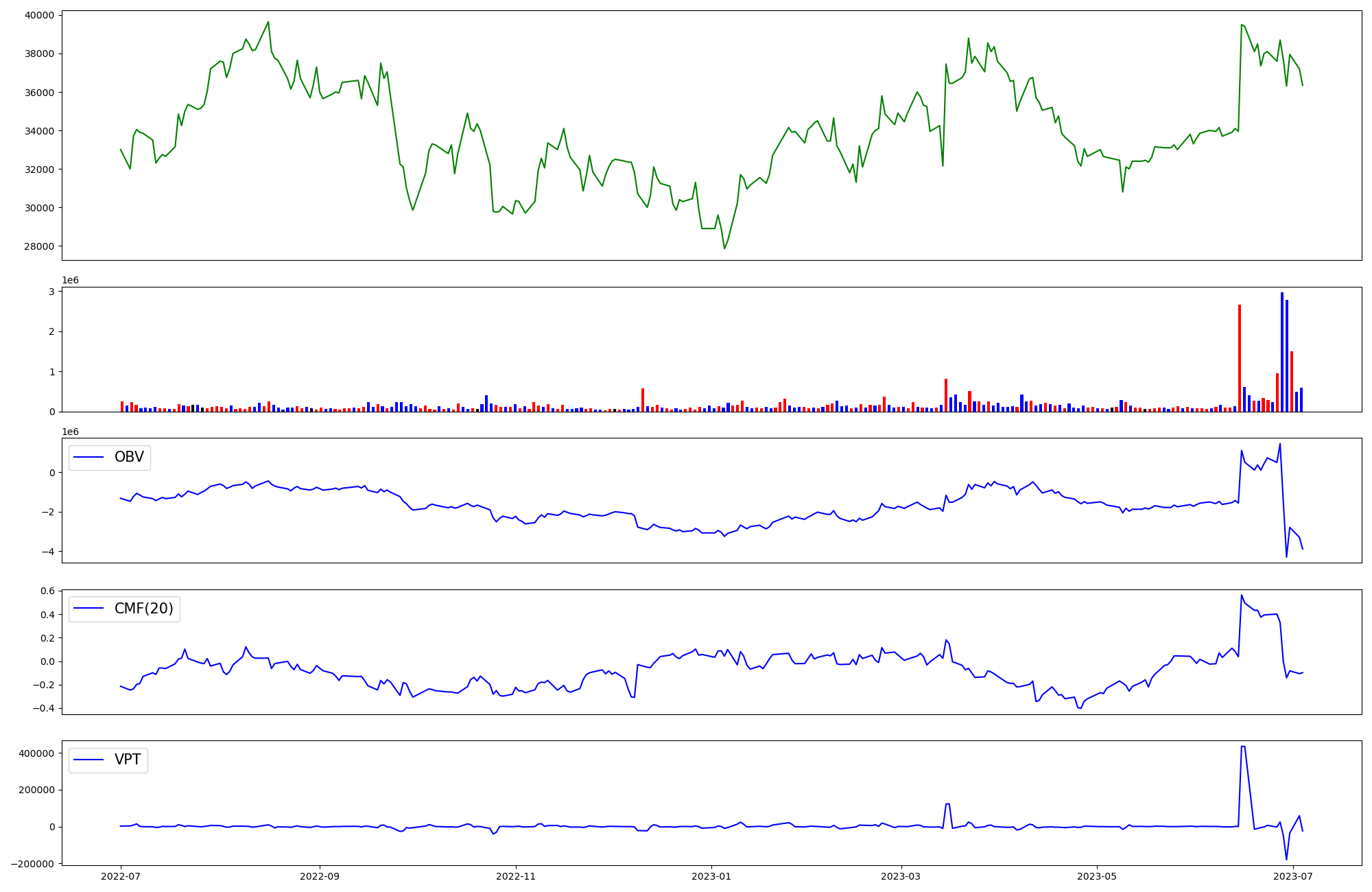This screenshot has width=1372, height=892.
Task: Click the 2023-05 date tick label
Action: coord(1097,876)
